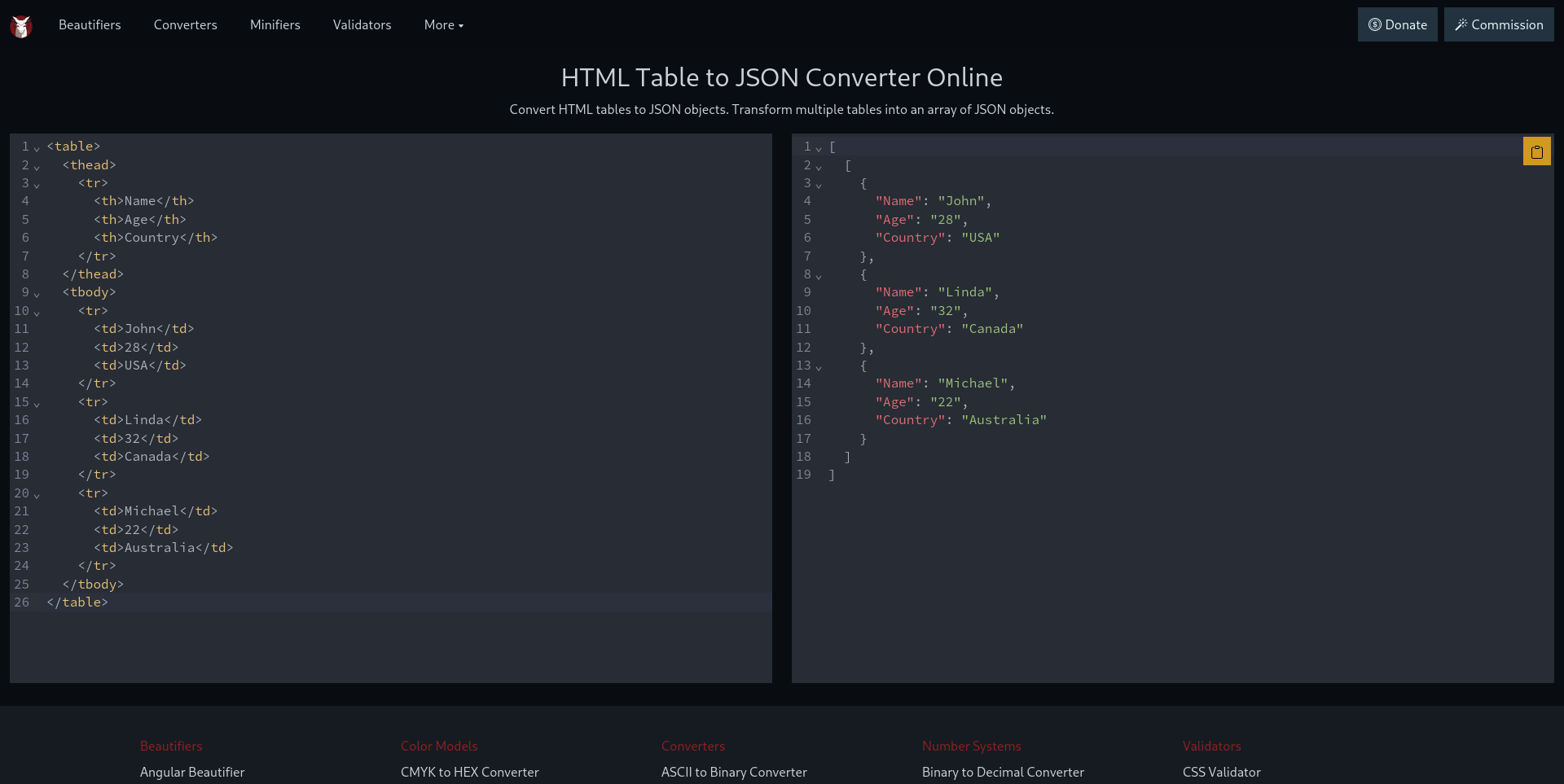Viewport: 1564px width, 784px height.
Task: Open the Binary to Decimal Converter link
Action: tap(1003, 772)
